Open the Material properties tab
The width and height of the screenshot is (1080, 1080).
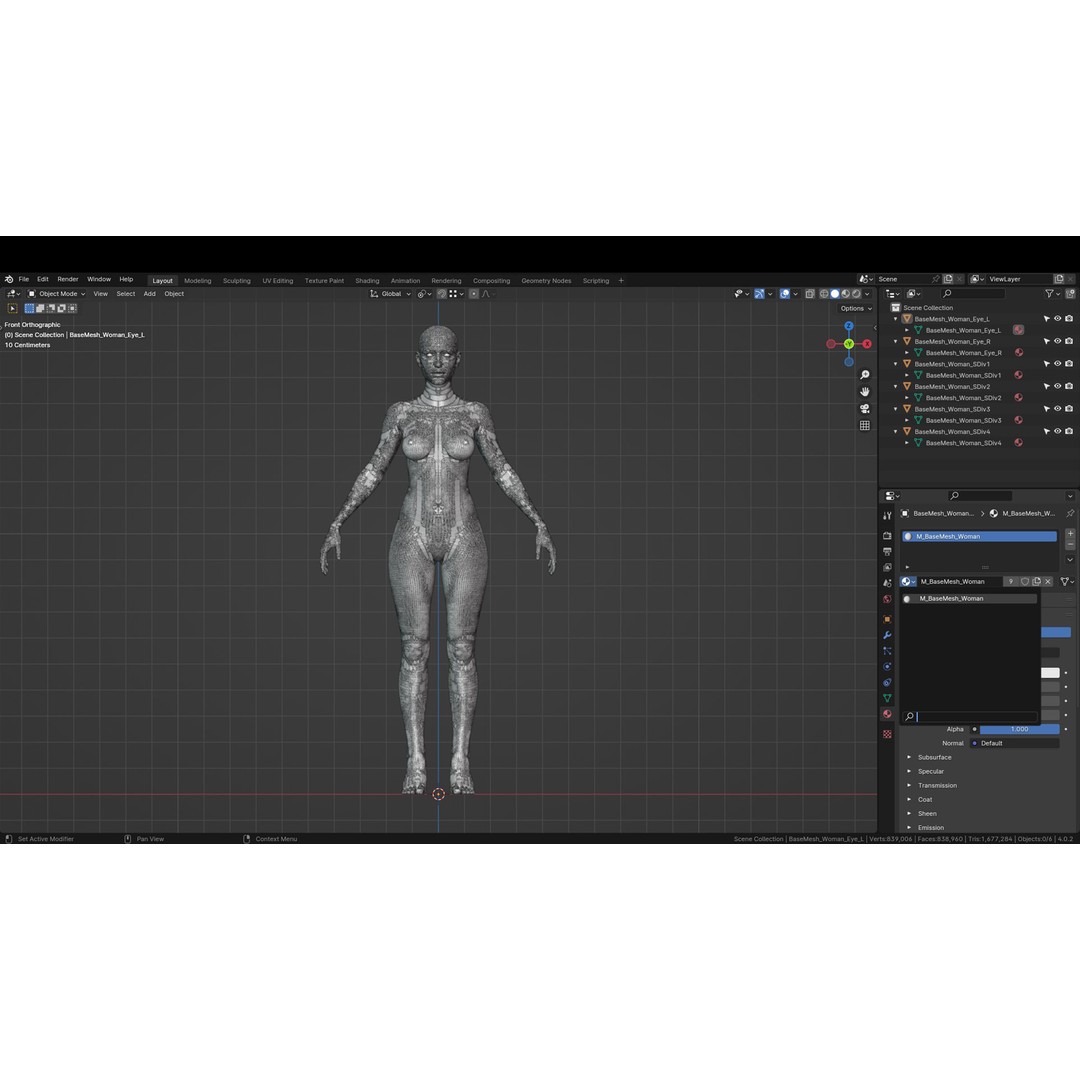click(x=887, y=714)
